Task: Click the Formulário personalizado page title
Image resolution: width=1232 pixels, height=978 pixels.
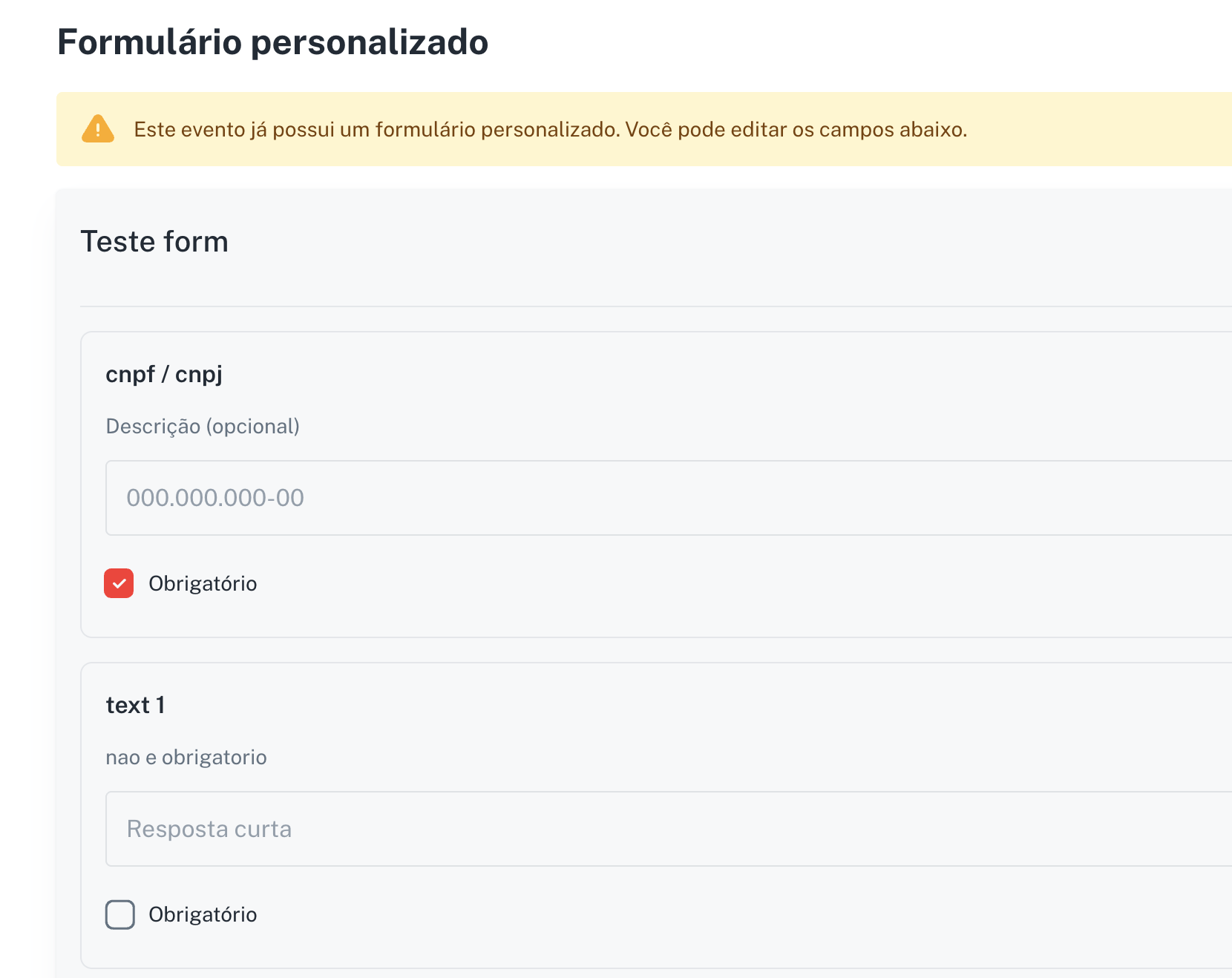Action: point(273,42)
